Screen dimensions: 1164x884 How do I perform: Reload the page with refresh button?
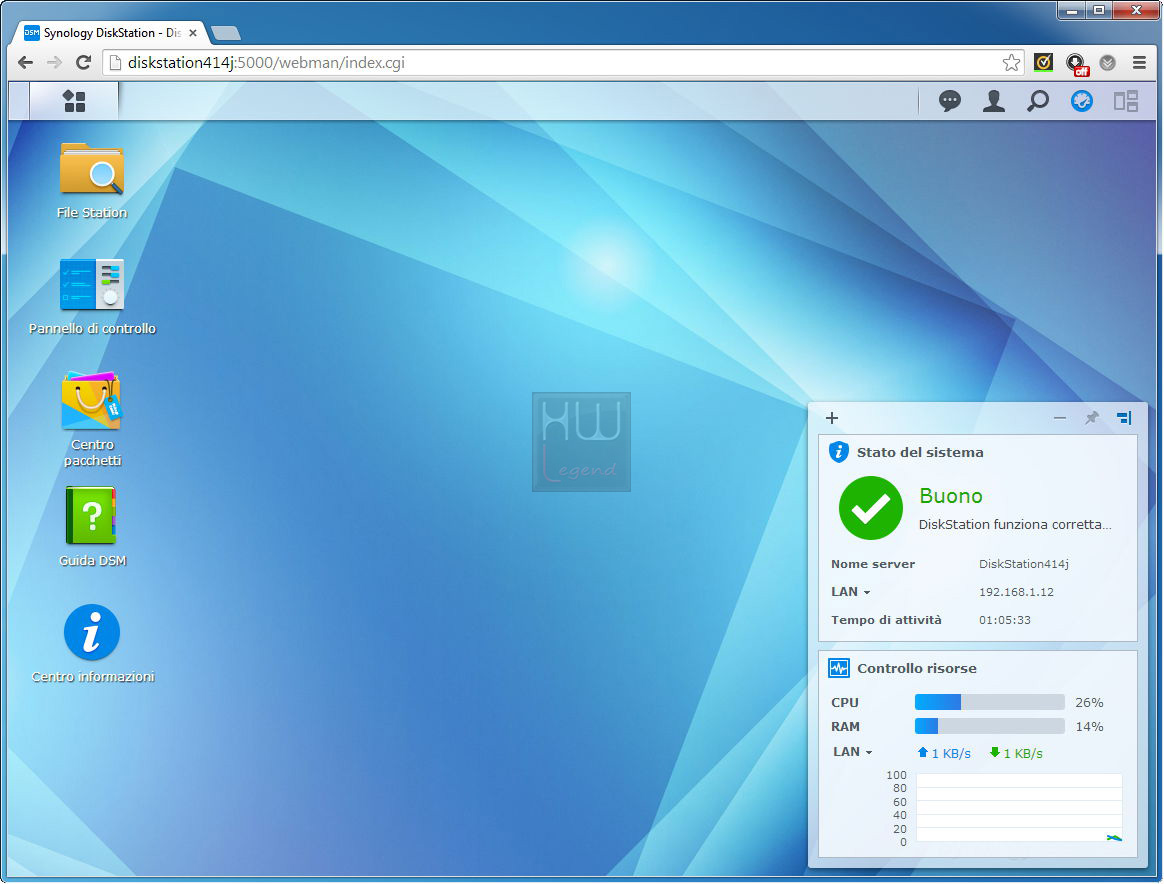[83, 62]
